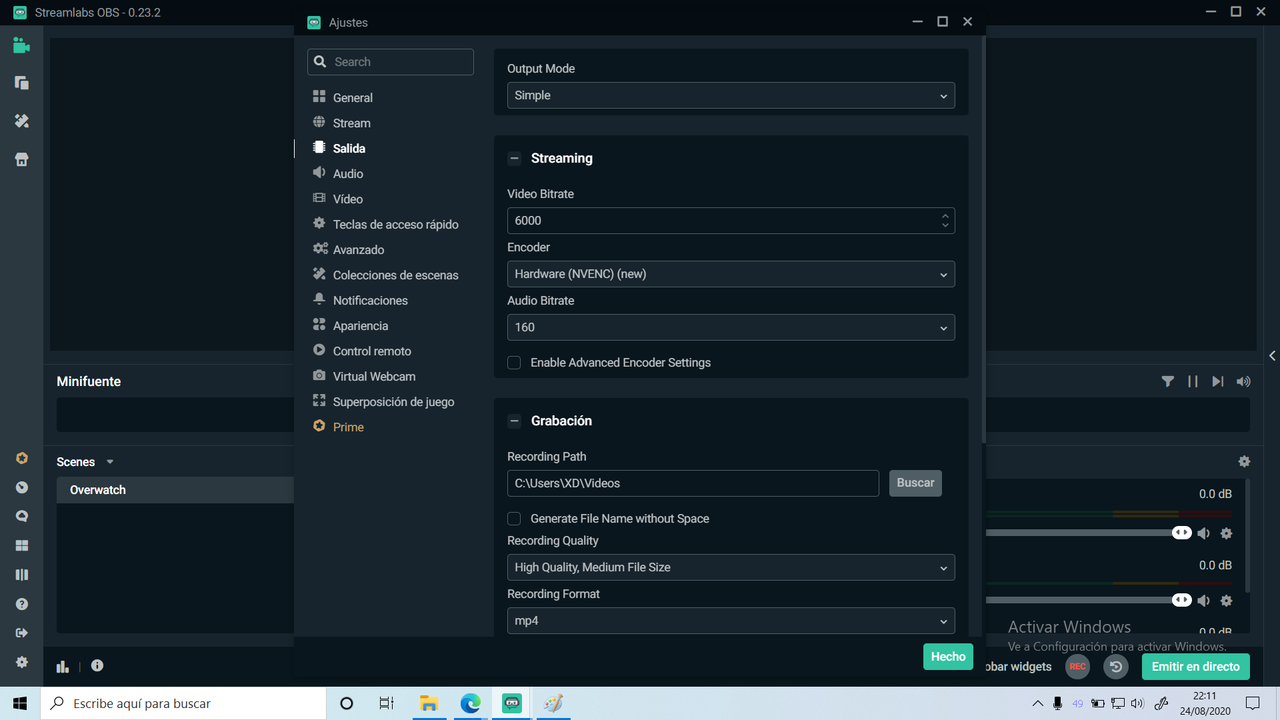Open Windows Start menu
The height and width of the screenshot is (720, 1280).
click(20, 703)
